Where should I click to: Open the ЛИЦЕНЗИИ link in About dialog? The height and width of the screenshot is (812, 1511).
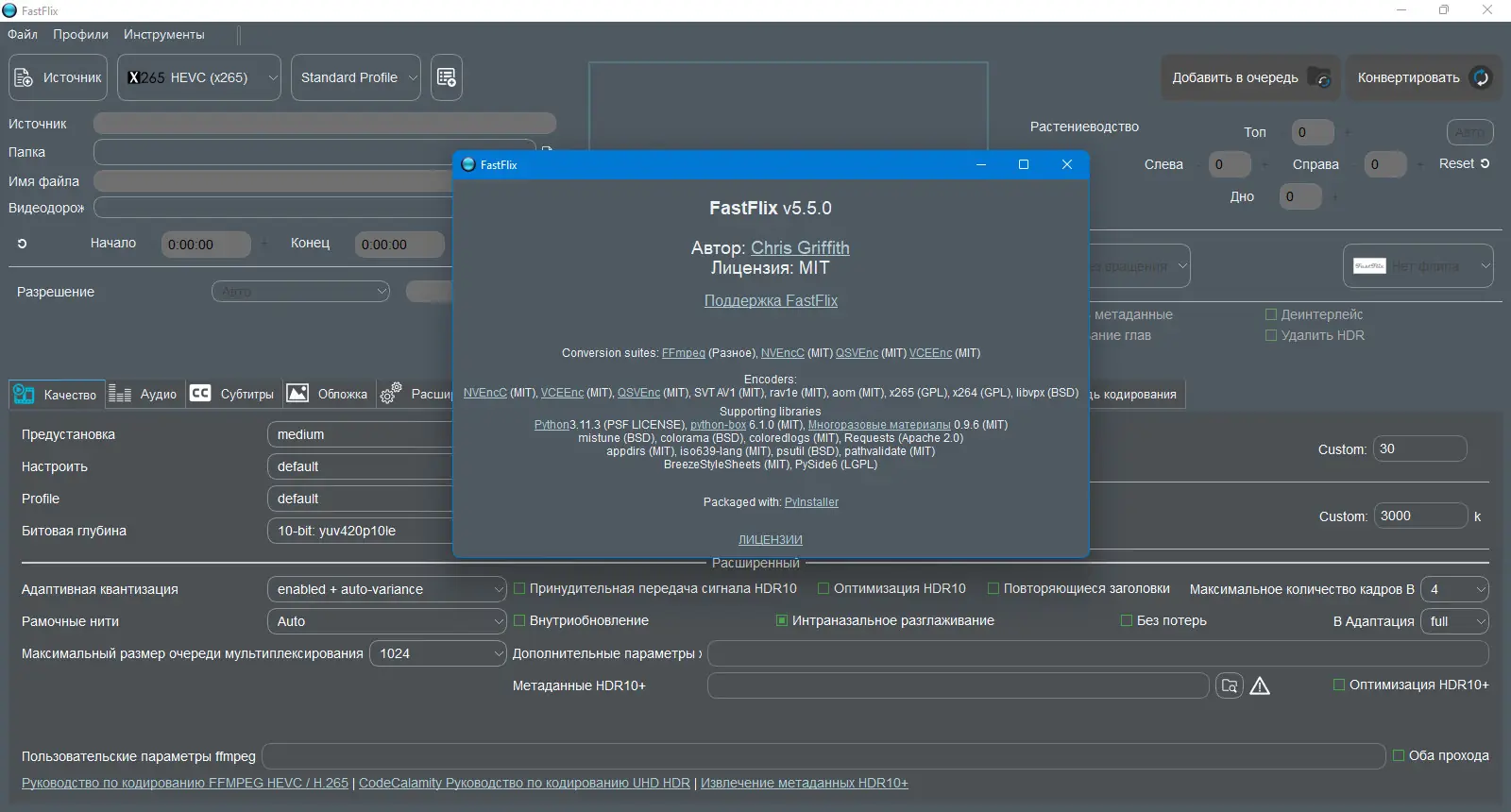pos(771,540)
